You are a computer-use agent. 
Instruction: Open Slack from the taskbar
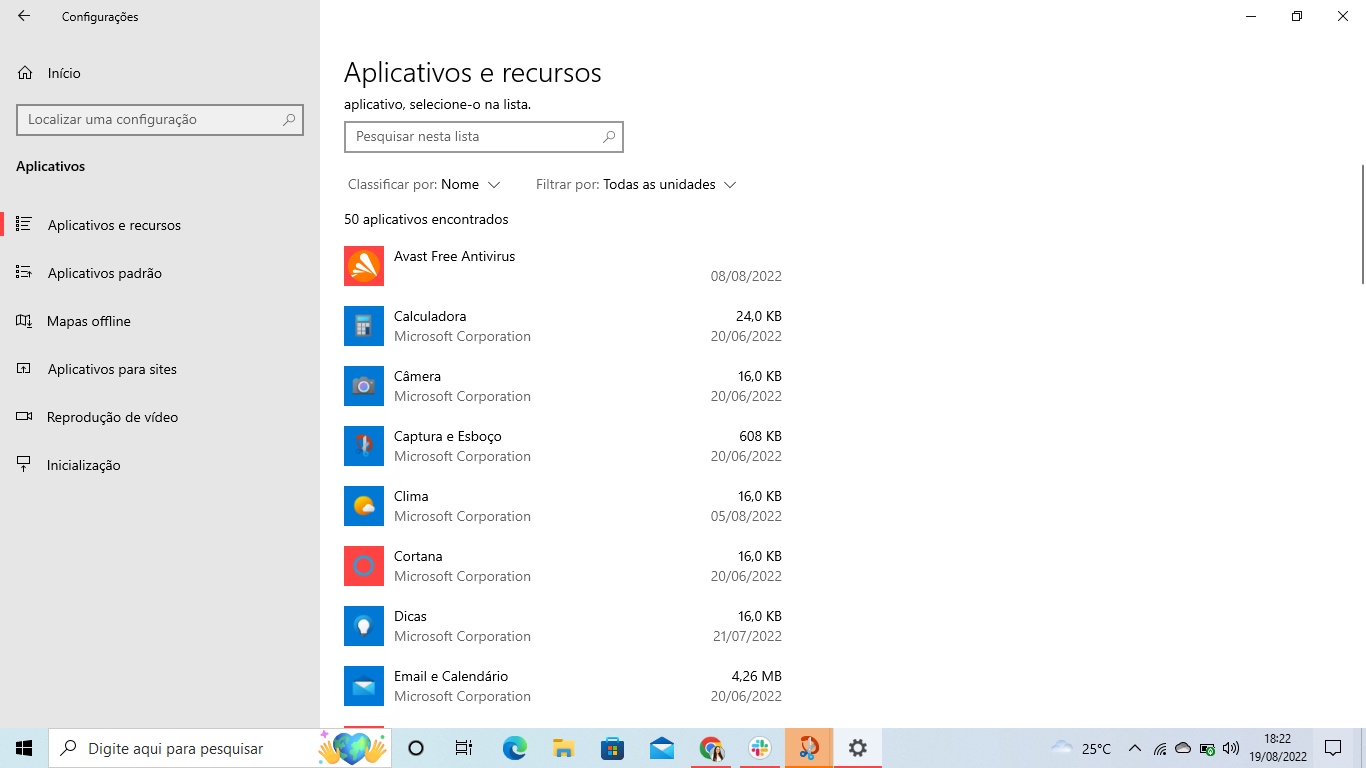tap(759, 747)
